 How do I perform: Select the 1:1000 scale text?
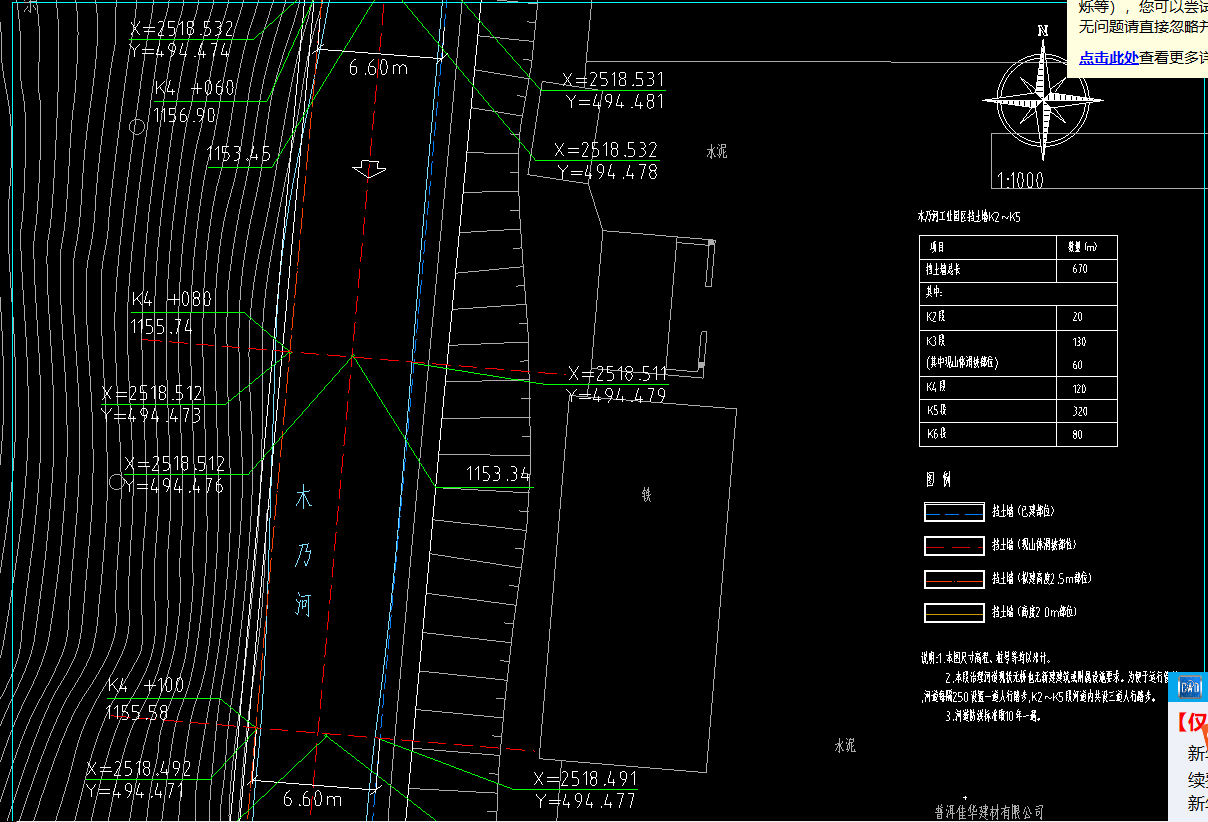pyautogui.click(x=1020, y=181)
